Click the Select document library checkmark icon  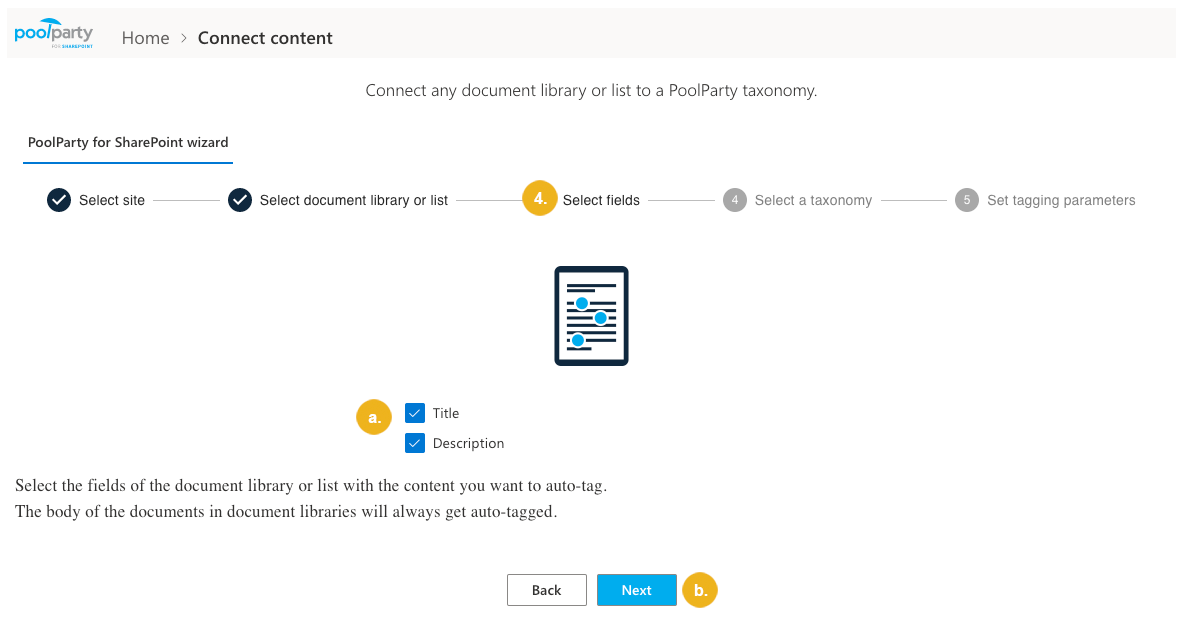(240, 200)
